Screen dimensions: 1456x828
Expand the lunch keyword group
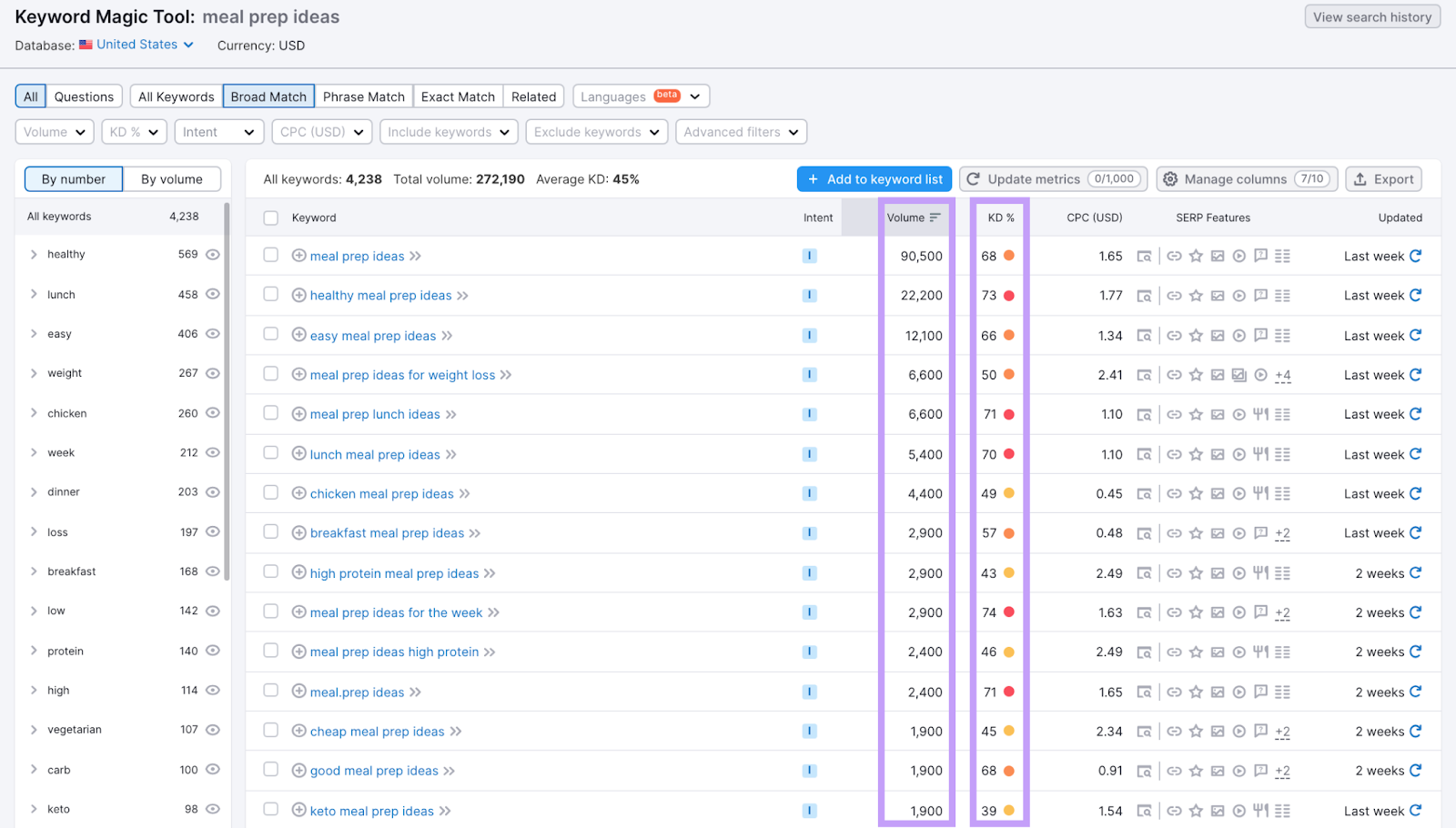click(x=34, y=294)
